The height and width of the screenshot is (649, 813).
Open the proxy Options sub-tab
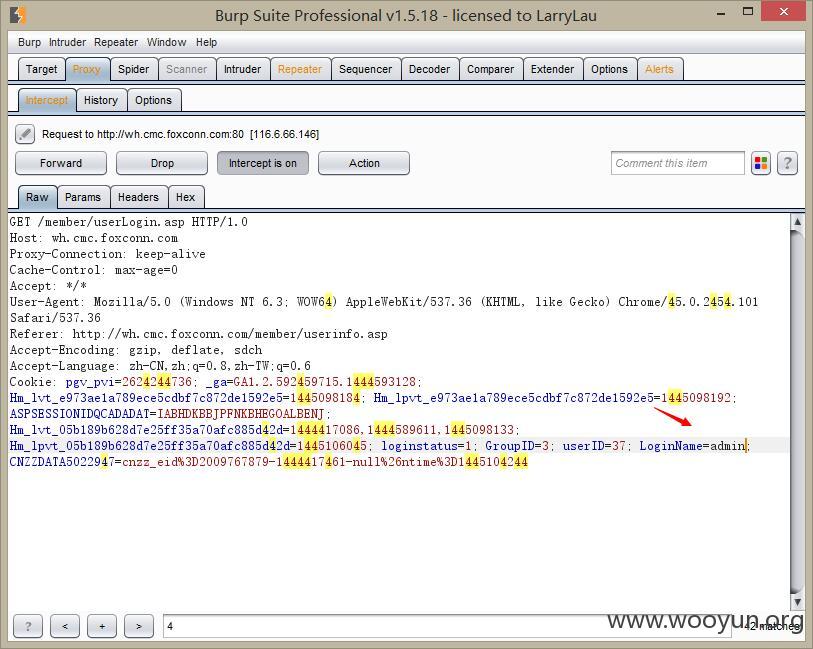pos(153,100)
